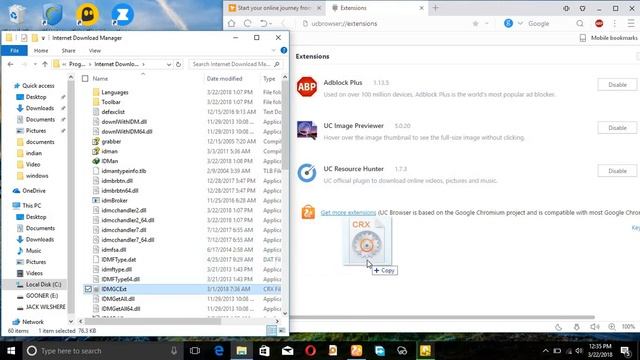Click the UC Browser undo/back arrow
640x360 pixels.
264,23
